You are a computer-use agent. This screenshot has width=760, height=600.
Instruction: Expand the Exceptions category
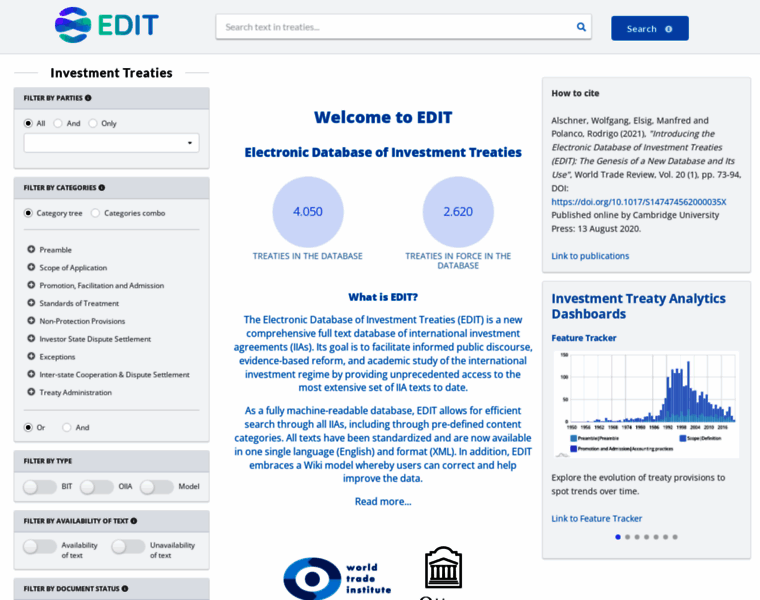[31, 356]
